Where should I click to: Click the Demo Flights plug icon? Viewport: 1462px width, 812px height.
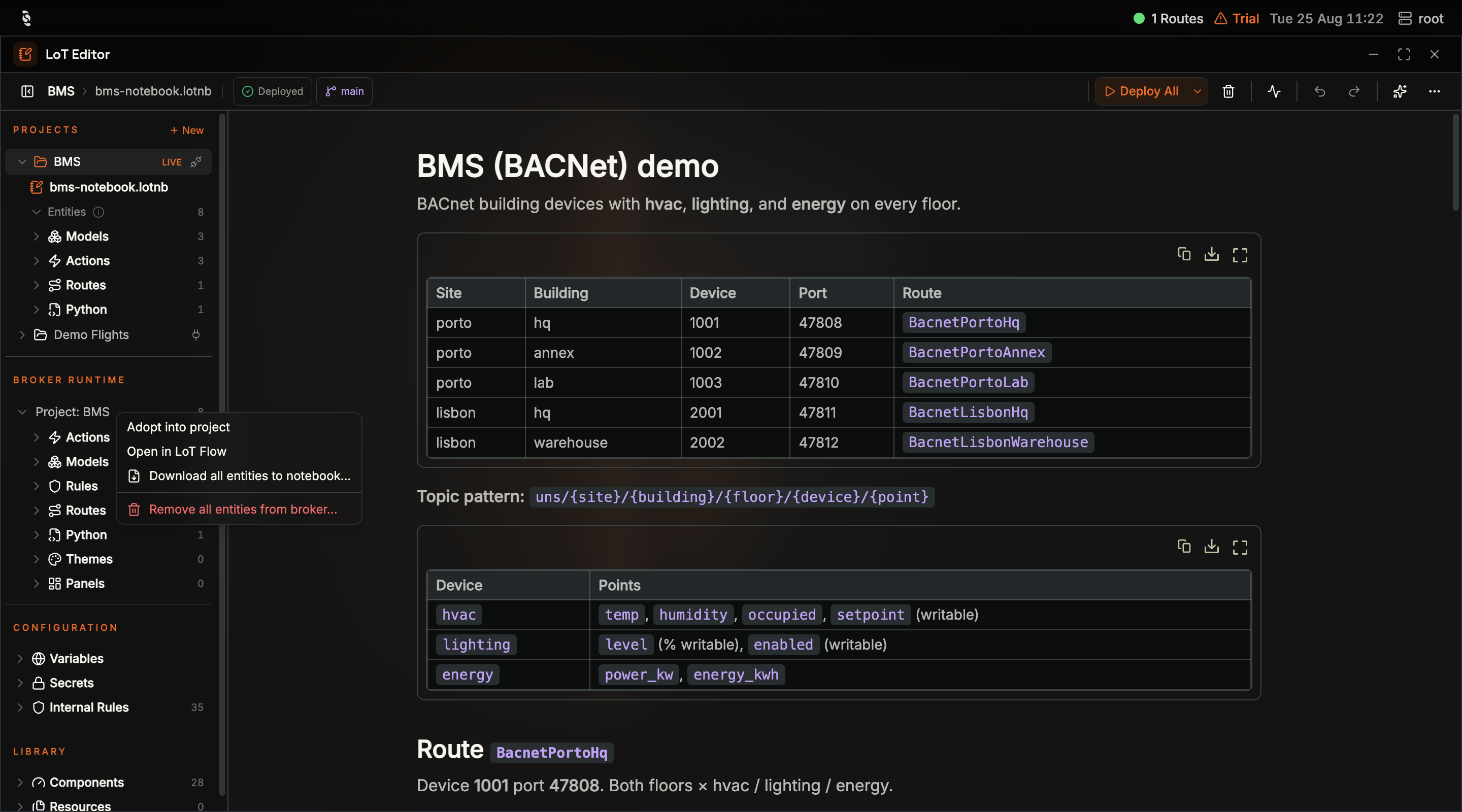(x=196, y=335)
